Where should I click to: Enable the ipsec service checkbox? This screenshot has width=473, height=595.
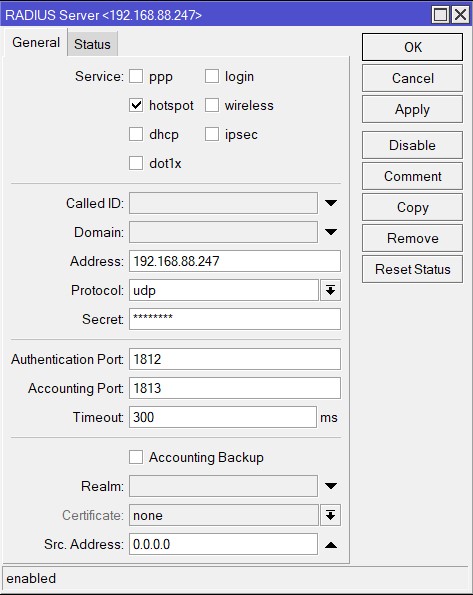click(212, 134)
